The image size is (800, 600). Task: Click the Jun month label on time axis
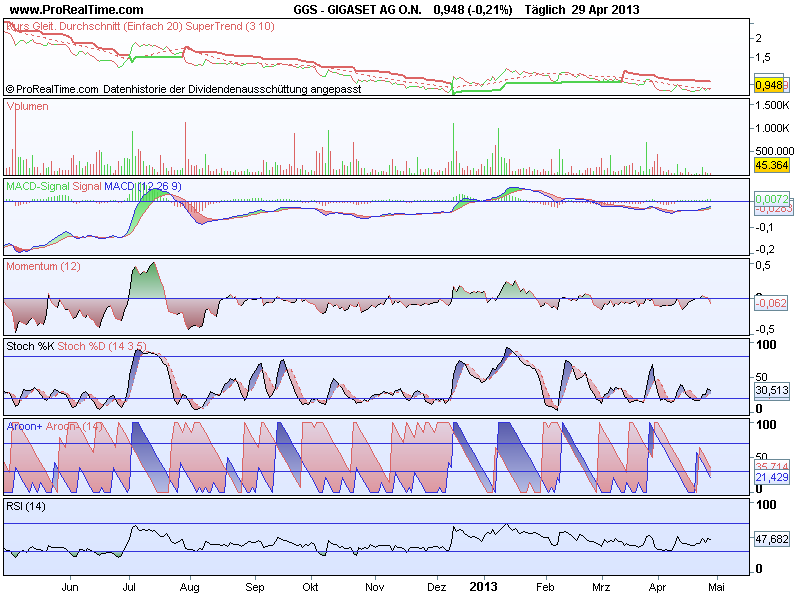70,587
